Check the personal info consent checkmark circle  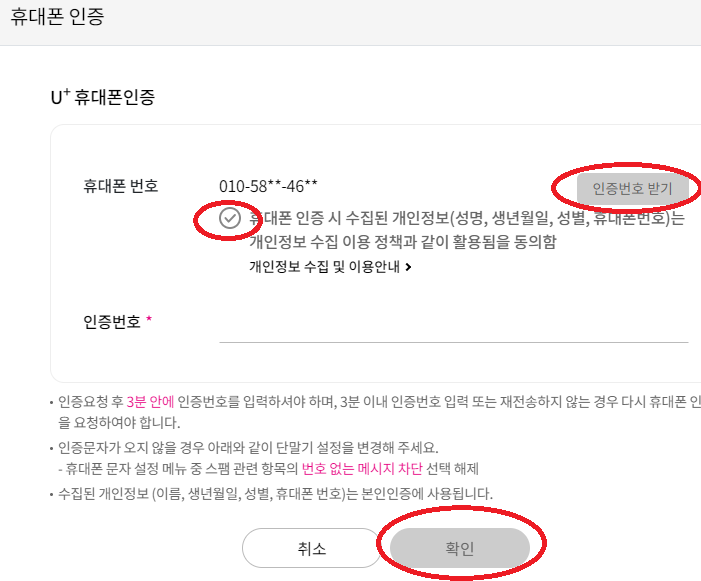(230, 218)
